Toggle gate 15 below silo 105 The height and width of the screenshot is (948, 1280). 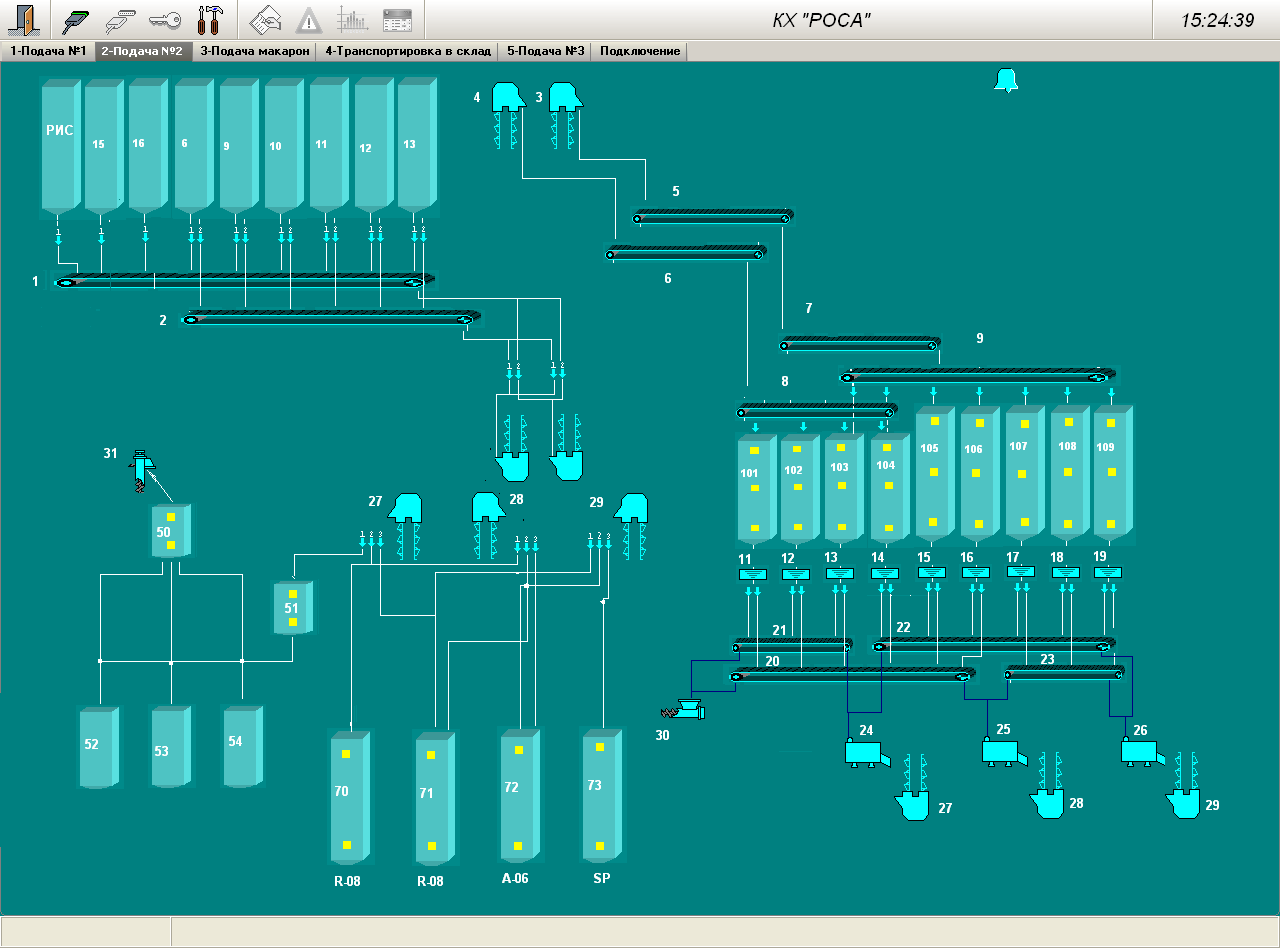click(931, 573)
